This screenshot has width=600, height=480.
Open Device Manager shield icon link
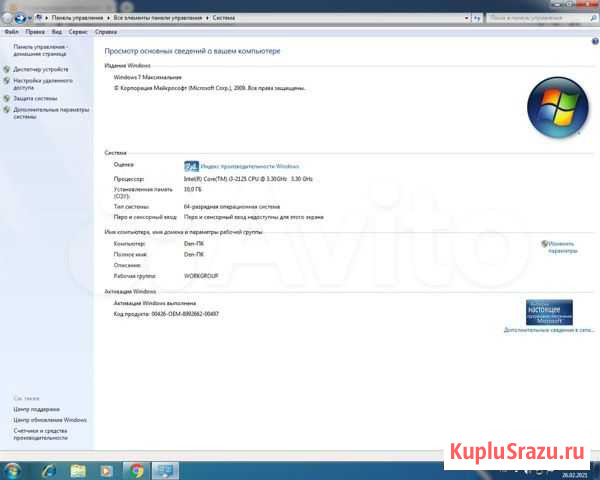coord(7,69)
